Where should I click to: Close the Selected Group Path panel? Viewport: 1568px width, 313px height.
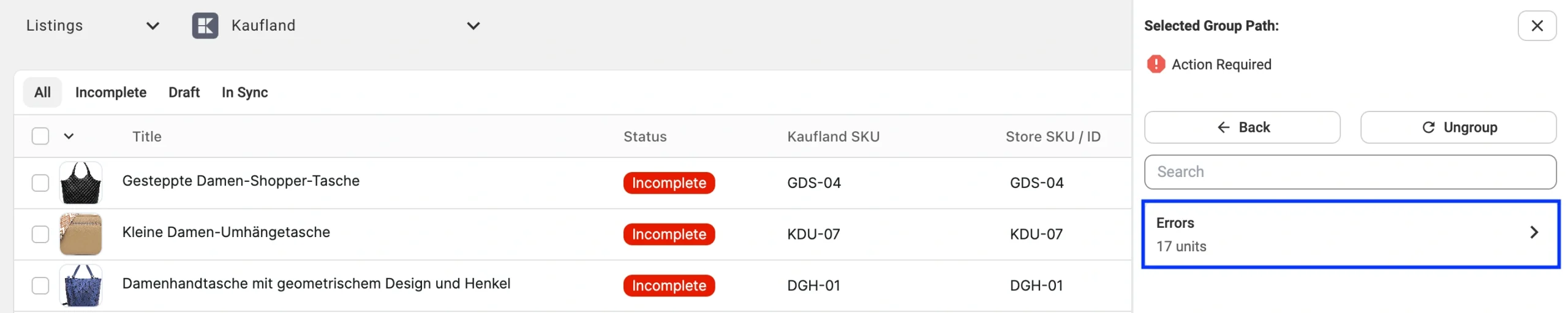point(1536,26)
